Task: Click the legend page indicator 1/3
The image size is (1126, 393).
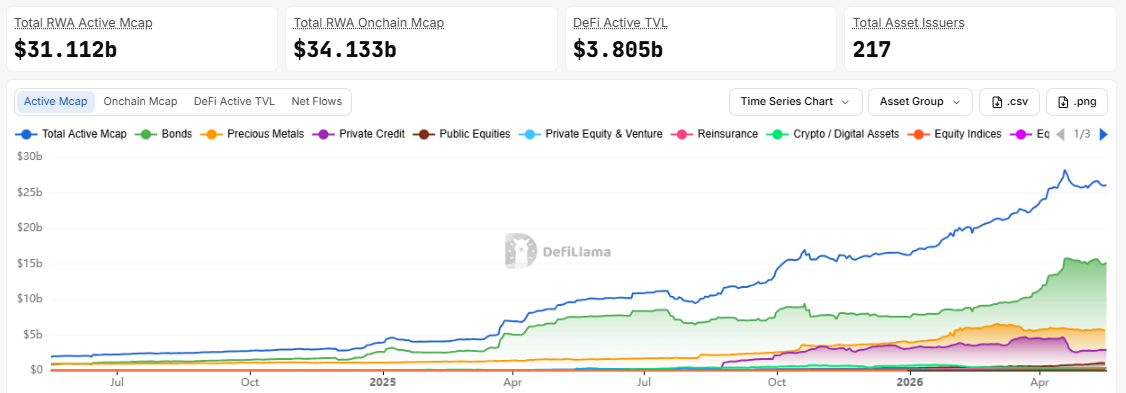Action: 1081,134
